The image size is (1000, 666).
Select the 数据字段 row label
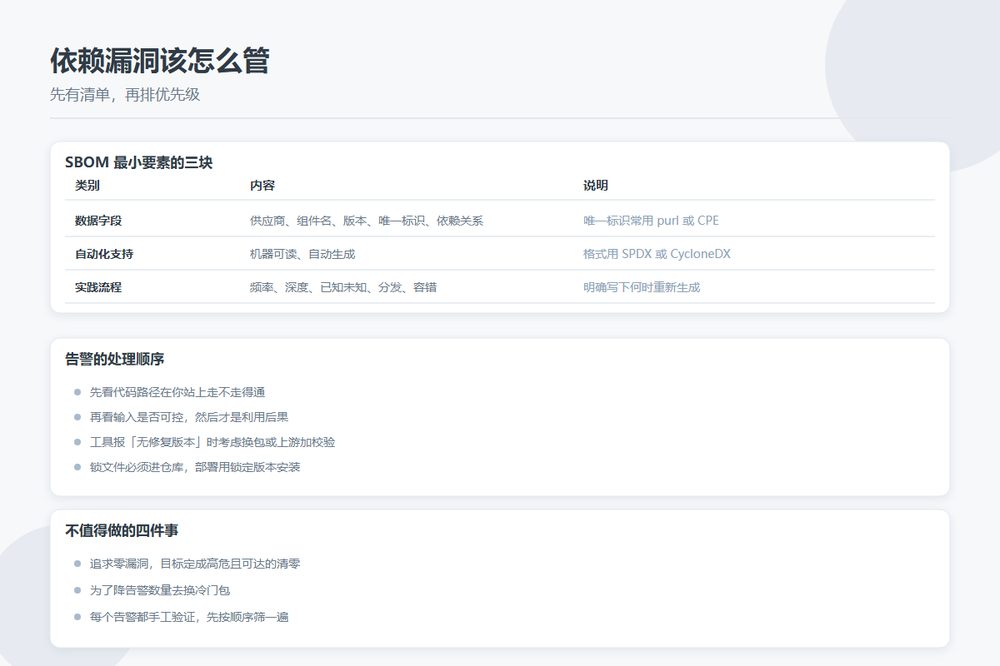[x=98, y=221]
